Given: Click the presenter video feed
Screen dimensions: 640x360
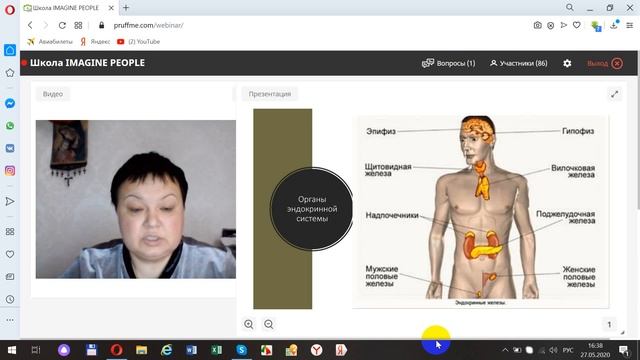Looking at the screenshot, I should [136, 199].
